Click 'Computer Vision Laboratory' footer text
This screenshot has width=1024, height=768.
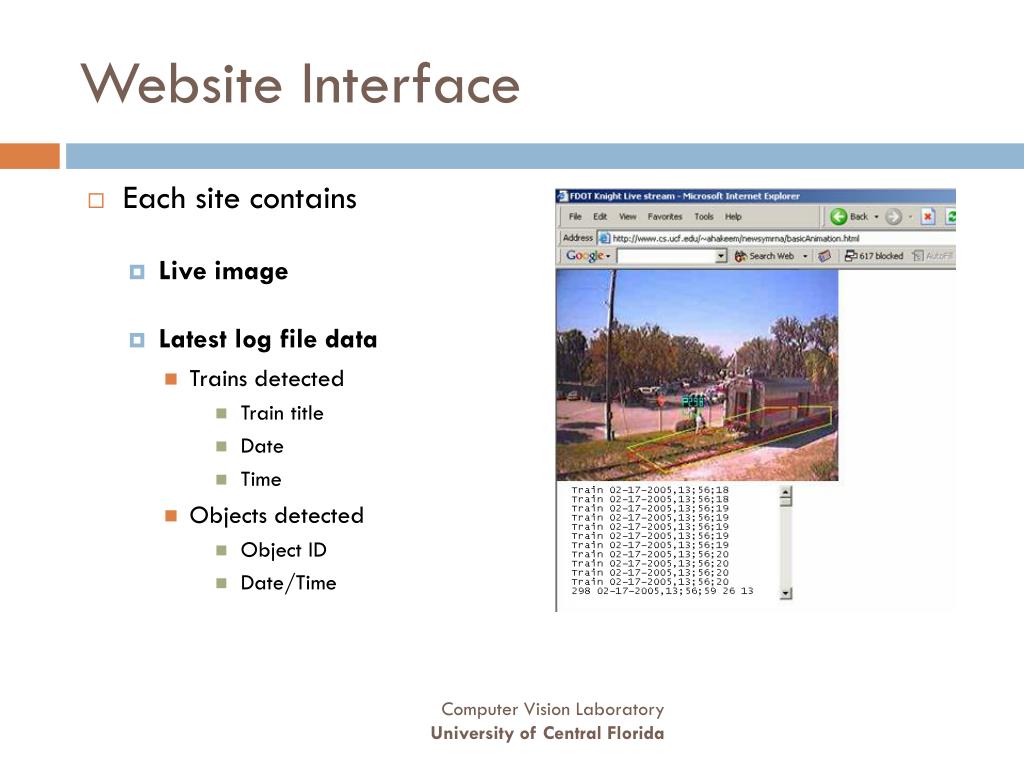coord(552,709)
